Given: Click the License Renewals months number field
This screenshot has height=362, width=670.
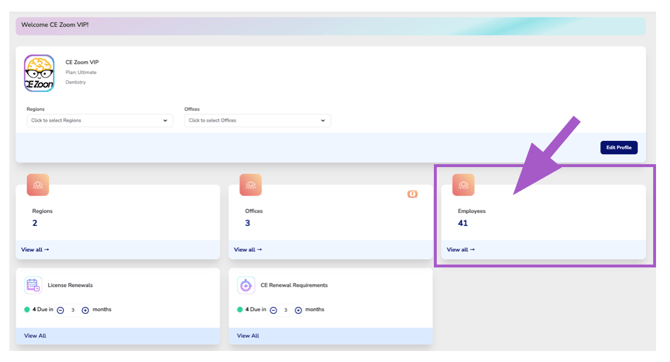Looking at the screenshot, I should [73, 310].
